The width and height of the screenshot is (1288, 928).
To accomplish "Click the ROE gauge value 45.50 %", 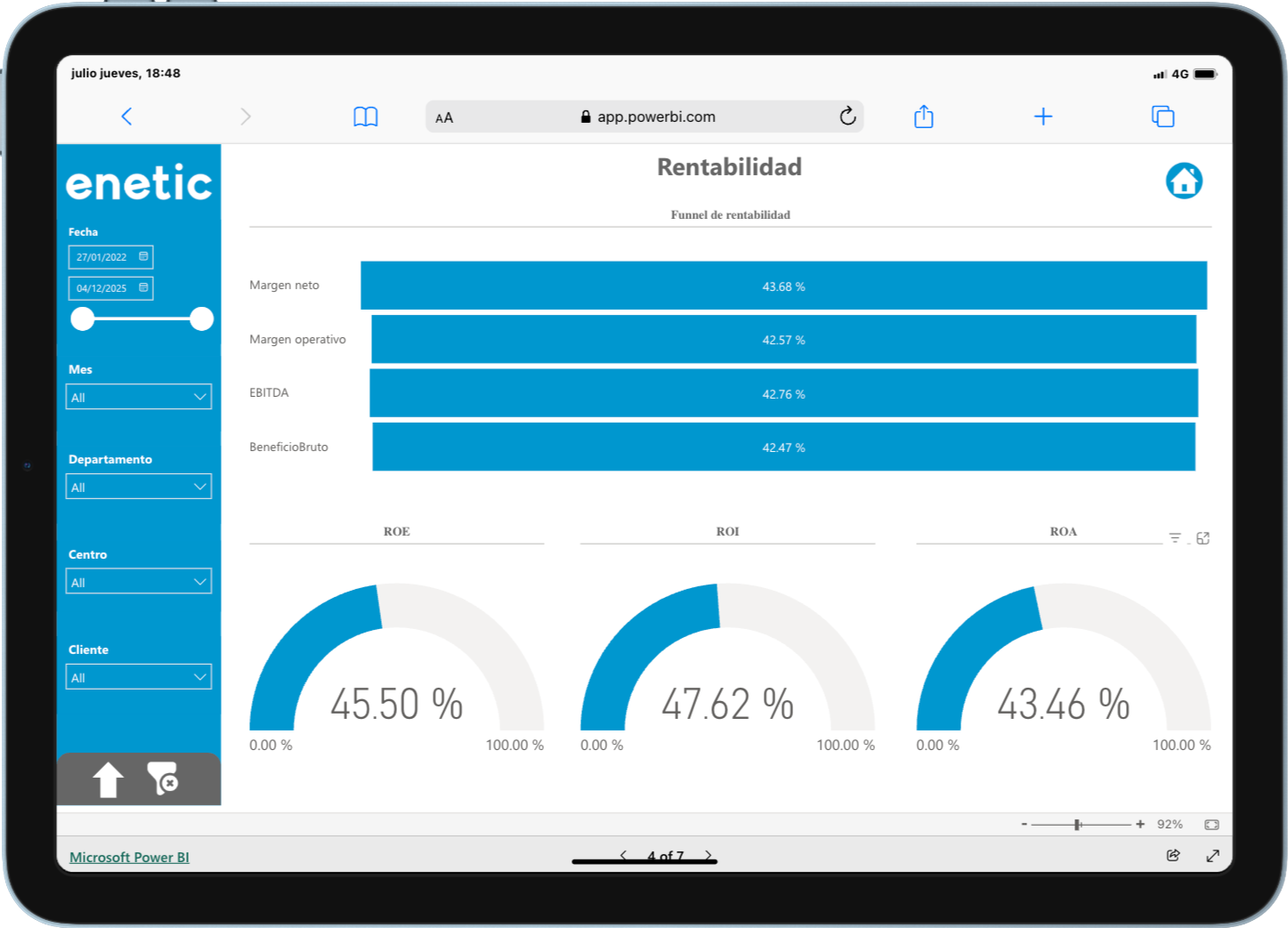I will click(397, 704).
